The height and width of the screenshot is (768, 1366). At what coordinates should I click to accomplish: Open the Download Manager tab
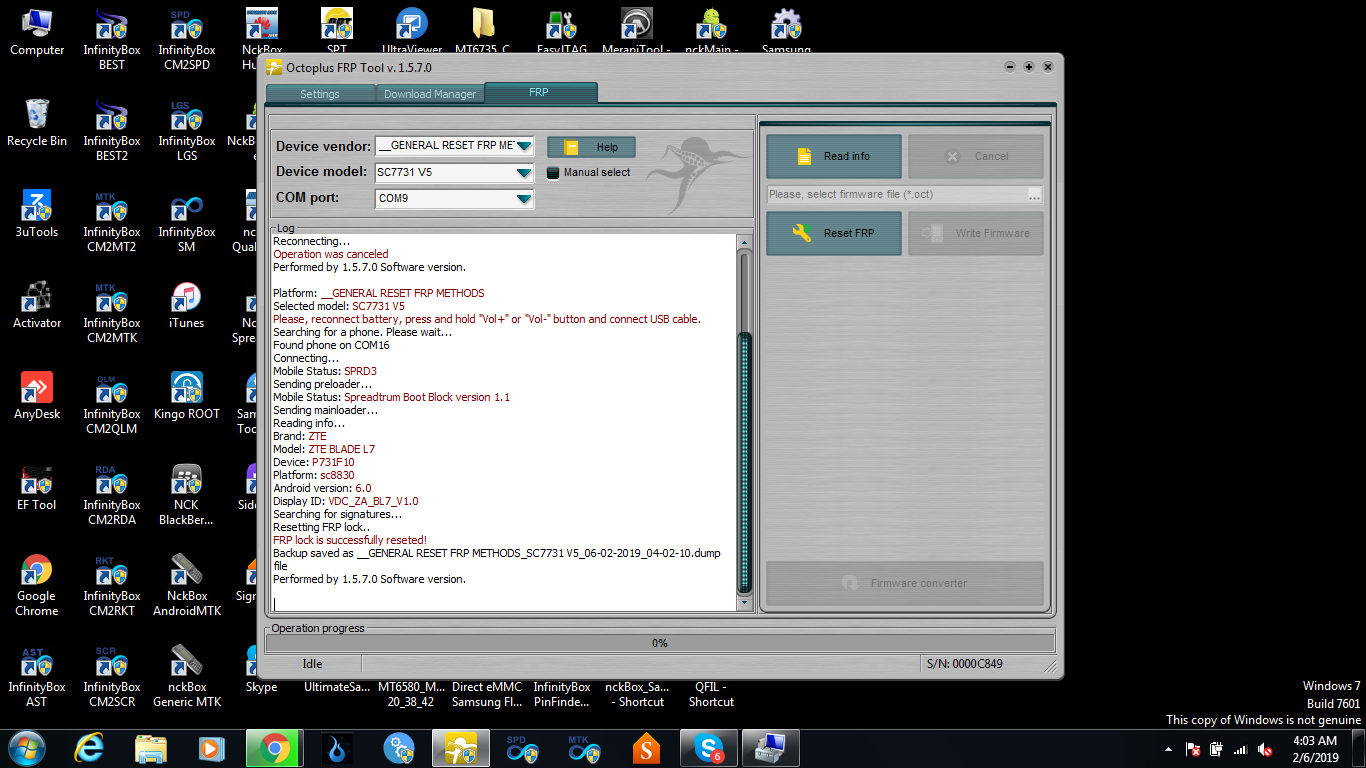pyautogui.click(x=430, y=94)
